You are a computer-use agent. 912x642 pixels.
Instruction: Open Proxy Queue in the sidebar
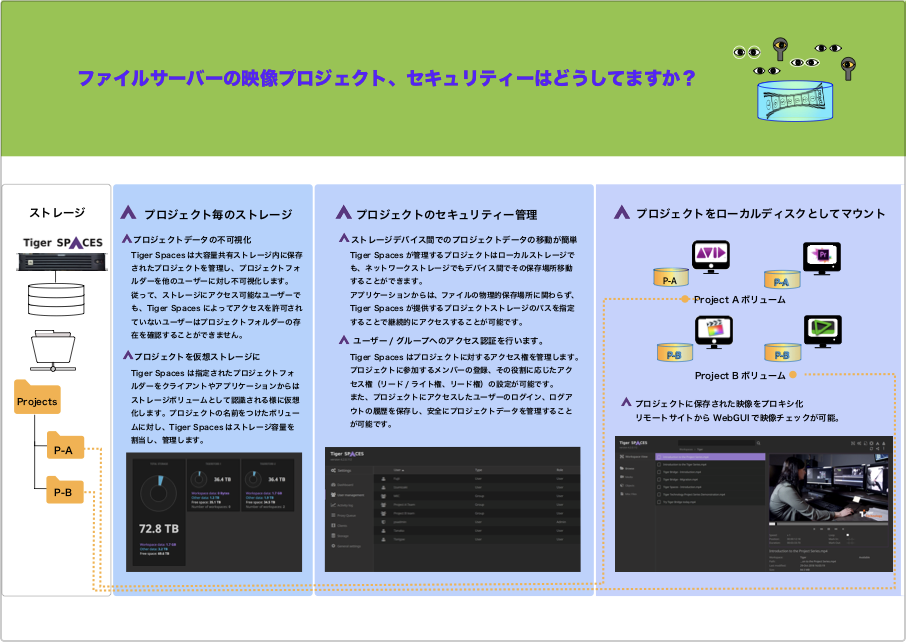tap(343, 516)
